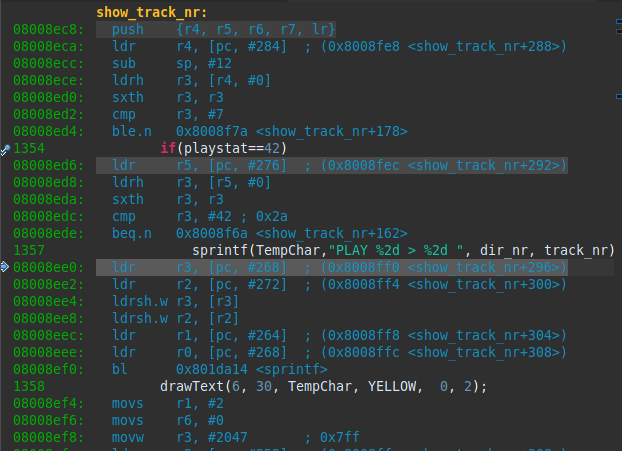Click source line number 1358
Screen dimensions: 622x451
click(x=29, y=387)
